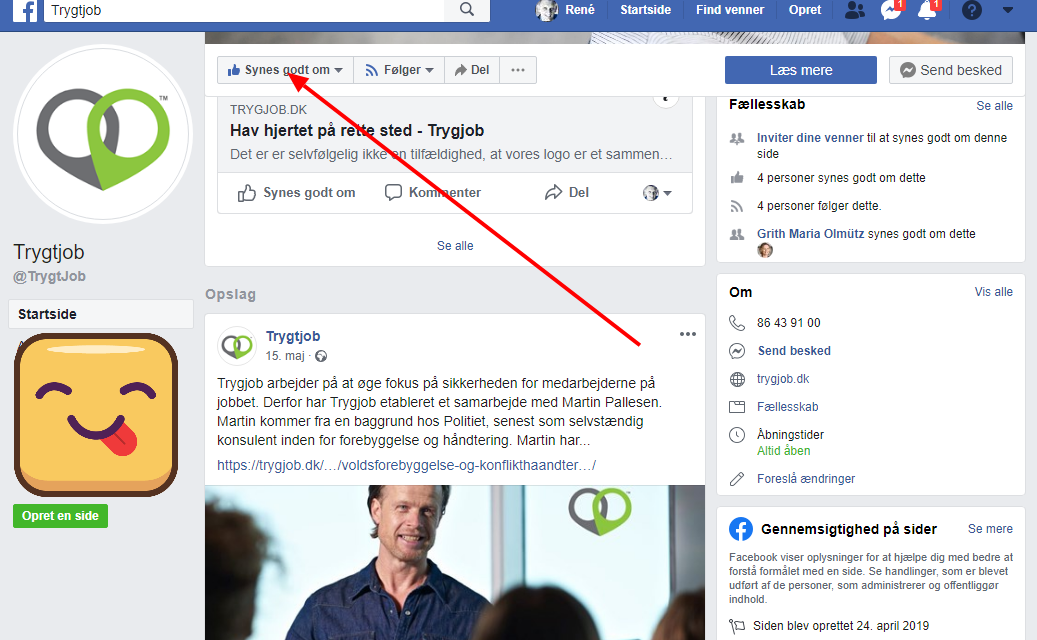
Task: Open the Følger dropdown
Action: pyautogui.click(x=399, y=70)
